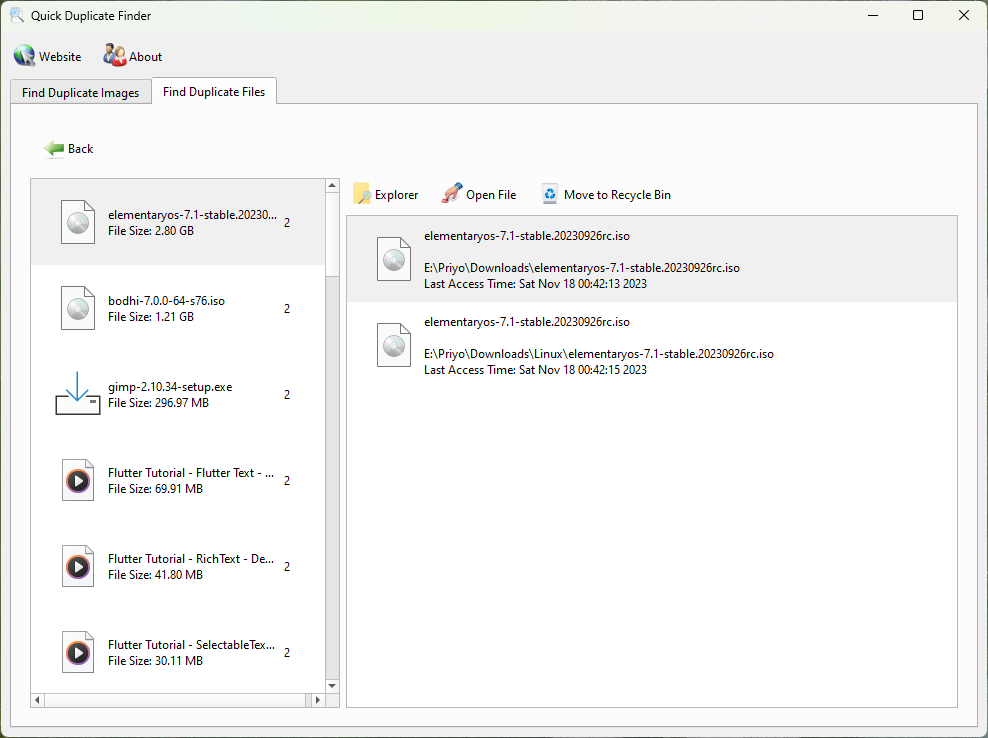Click the vertical scrollbar thumb of file list
This screenshot has width=988, height=738.
(x=332, y=234)
